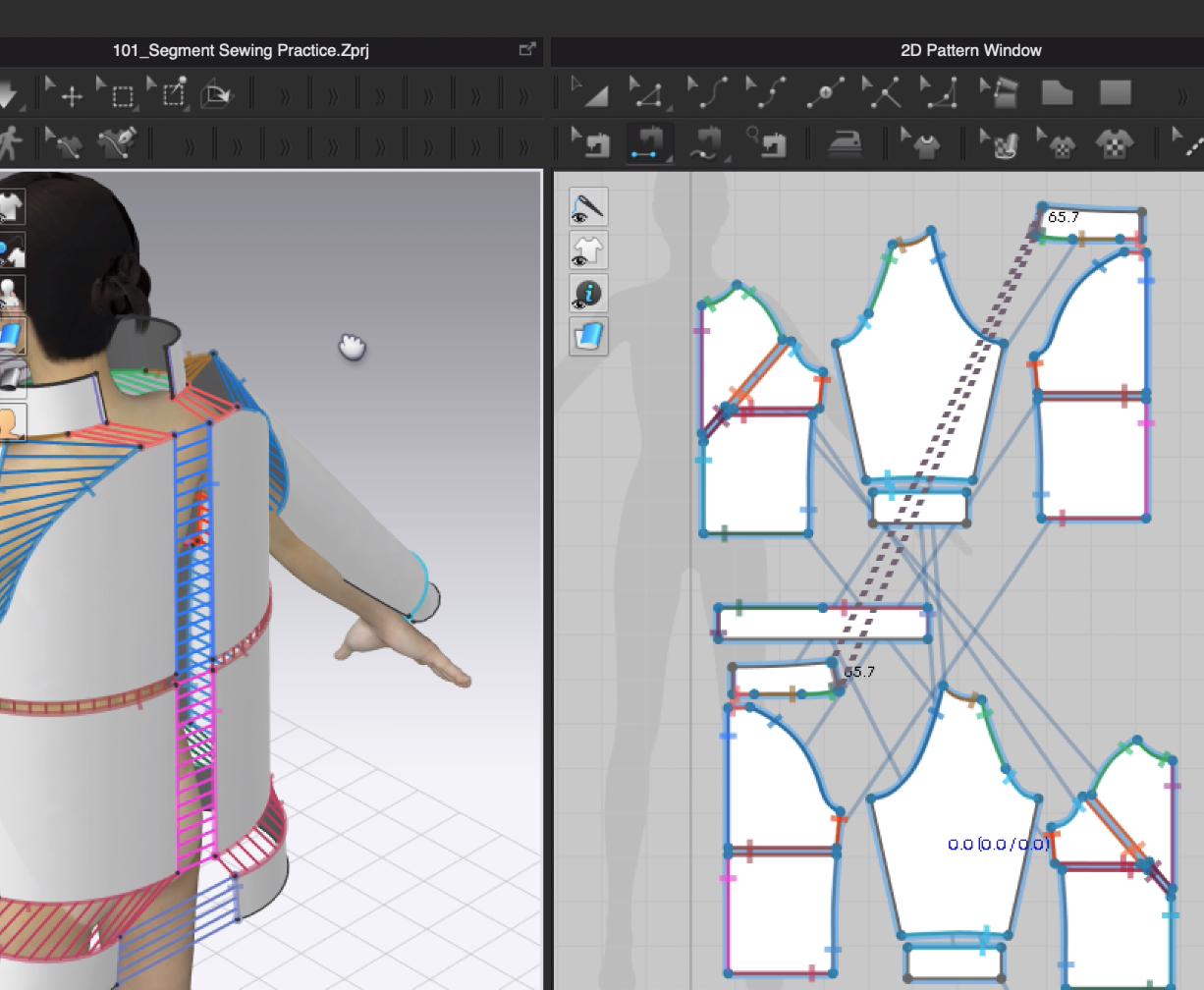The height and width of the screenshot is (990, 1204).
Task: Click the Steam iron tool
Action: click(843, 144)
